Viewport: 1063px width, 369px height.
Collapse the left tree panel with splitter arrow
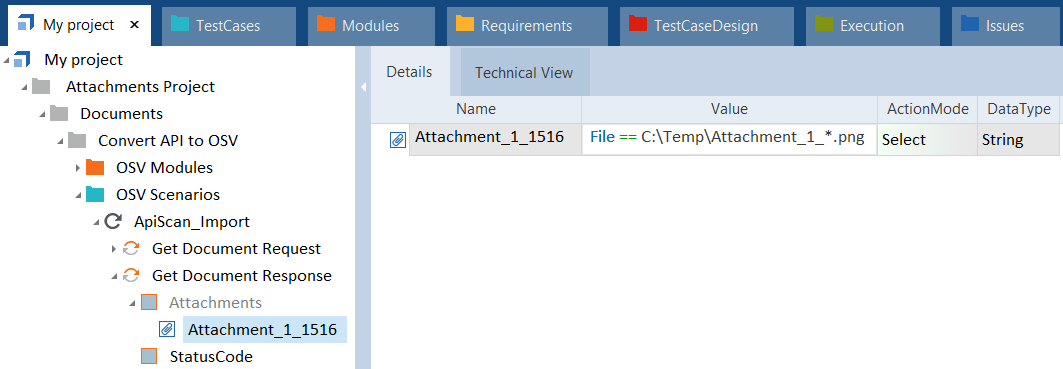tap(363, 87)
